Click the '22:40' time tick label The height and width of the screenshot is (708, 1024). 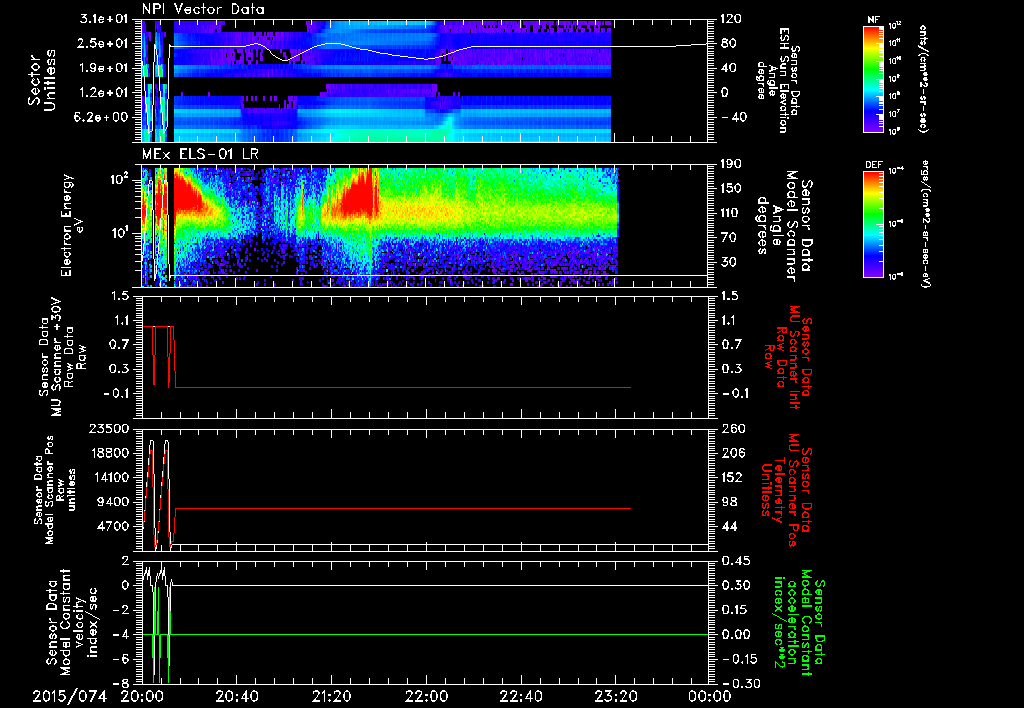pos(520,696)
